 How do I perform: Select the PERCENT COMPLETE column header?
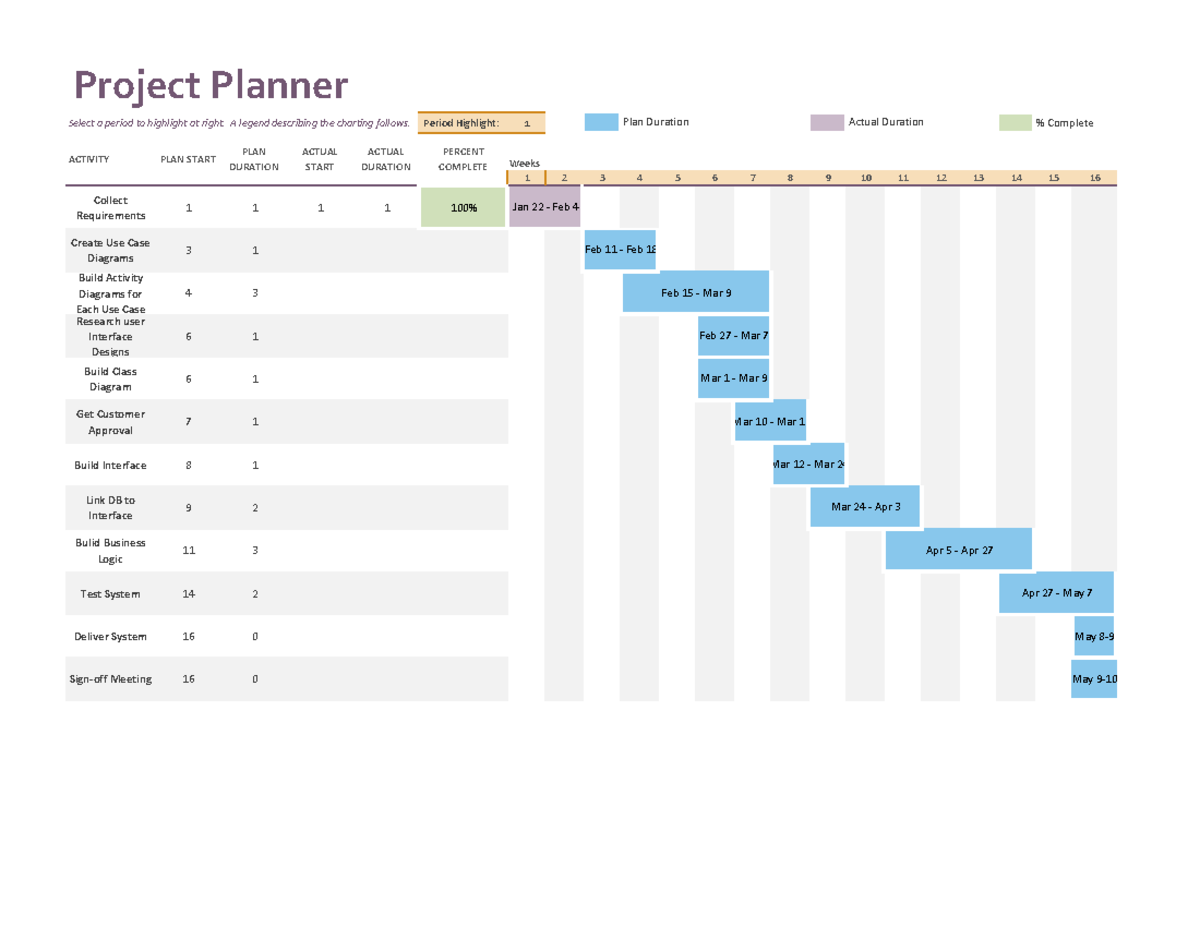(x=463, y=159)
